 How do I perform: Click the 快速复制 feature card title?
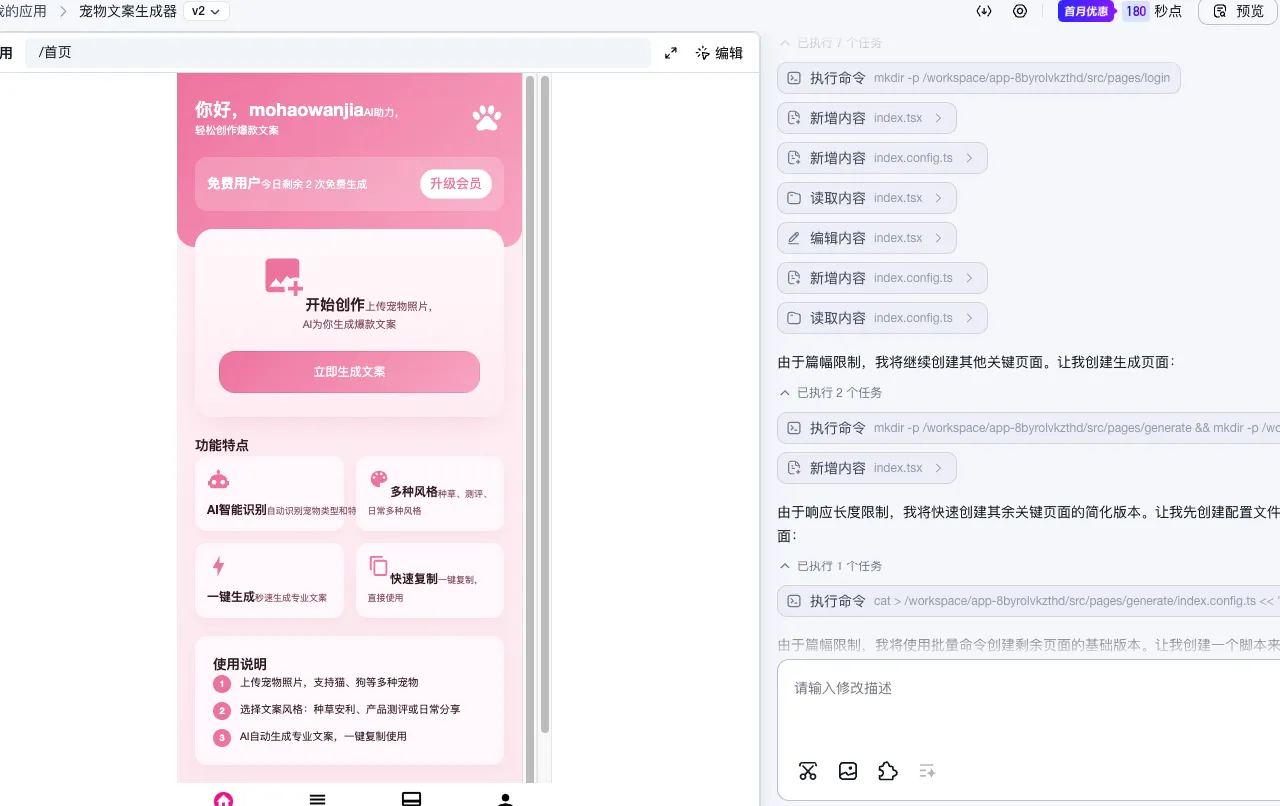(x=414, y=579)
